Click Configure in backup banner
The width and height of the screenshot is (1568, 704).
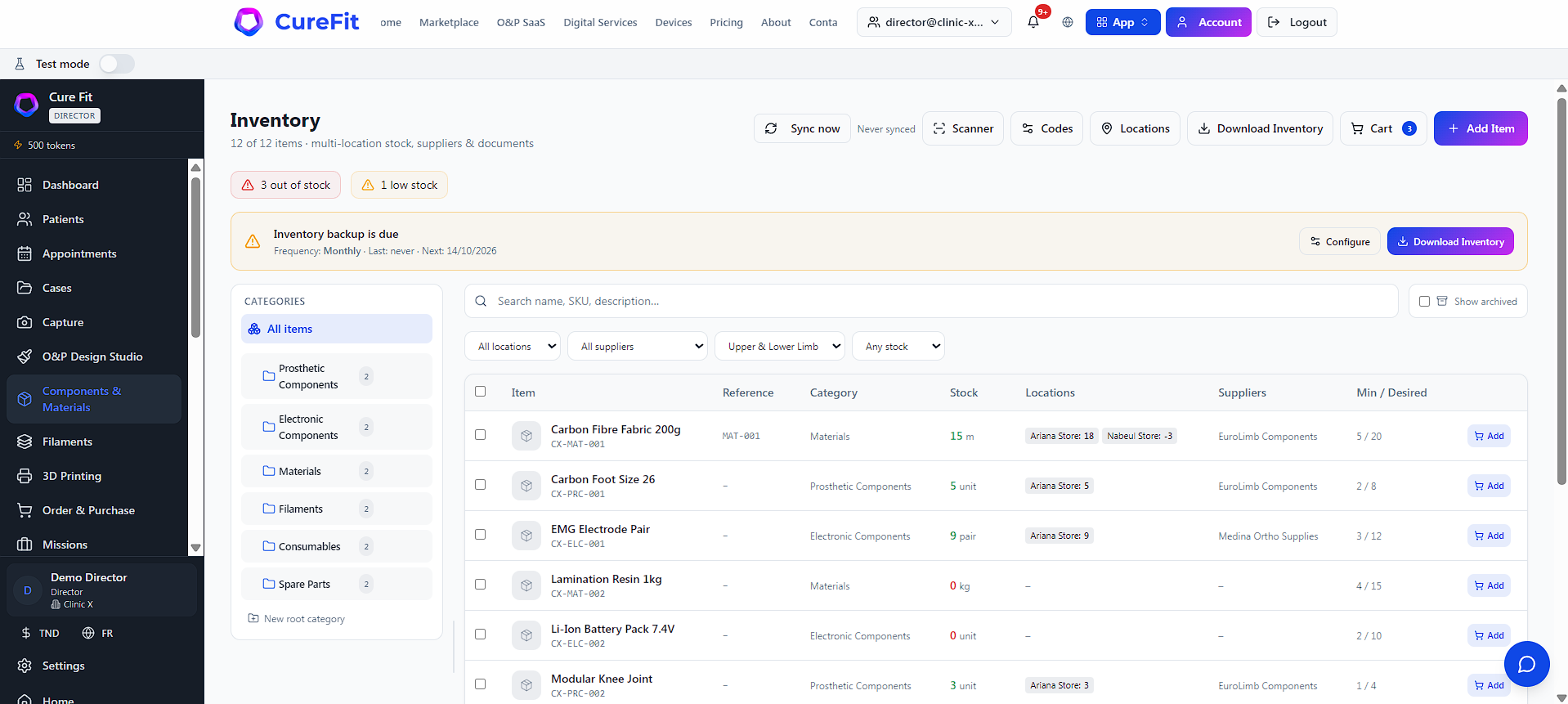tap(1340, 241)
